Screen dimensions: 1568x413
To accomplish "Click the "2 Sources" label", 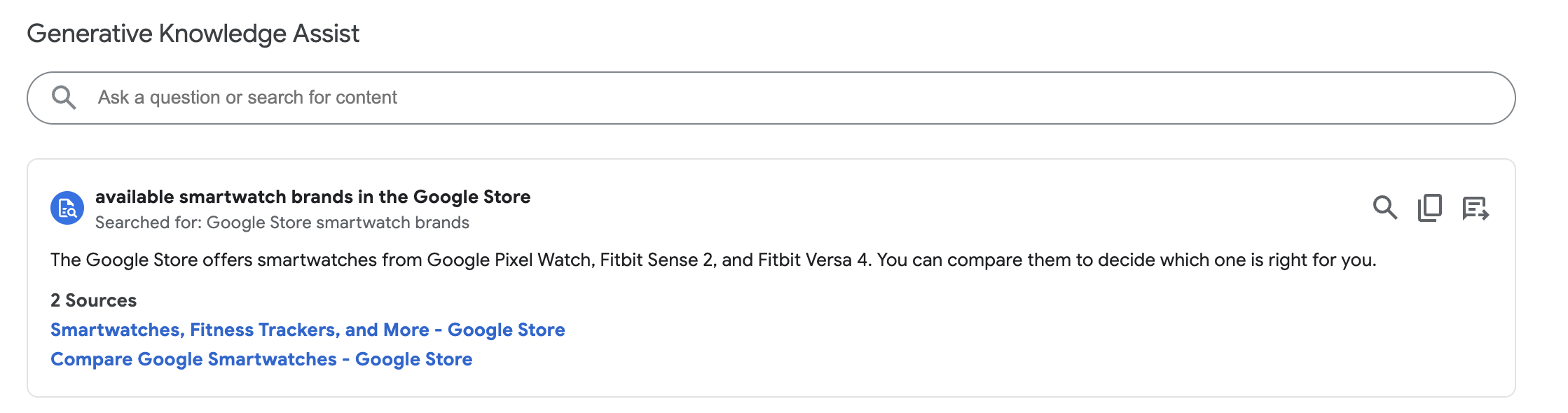I will [x=93, y=300].
